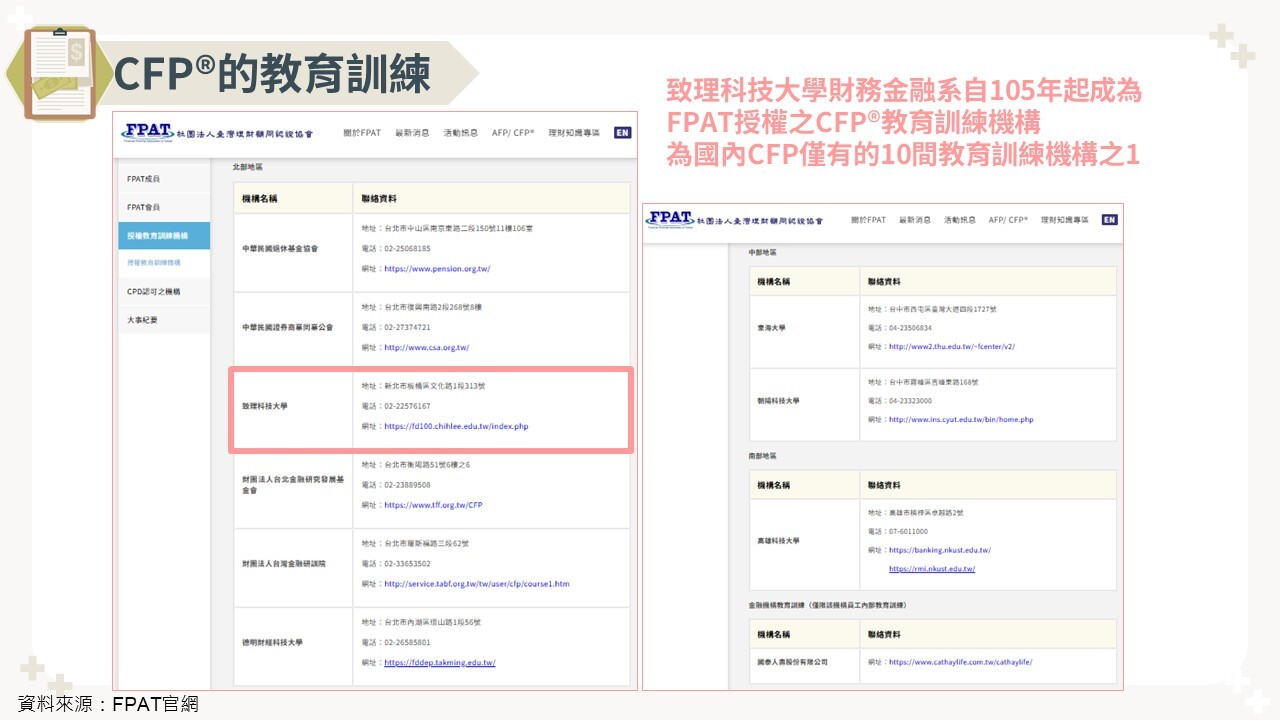
Task: Open the fddep.takming.edu.tw link
Action: tap(439, 663)
